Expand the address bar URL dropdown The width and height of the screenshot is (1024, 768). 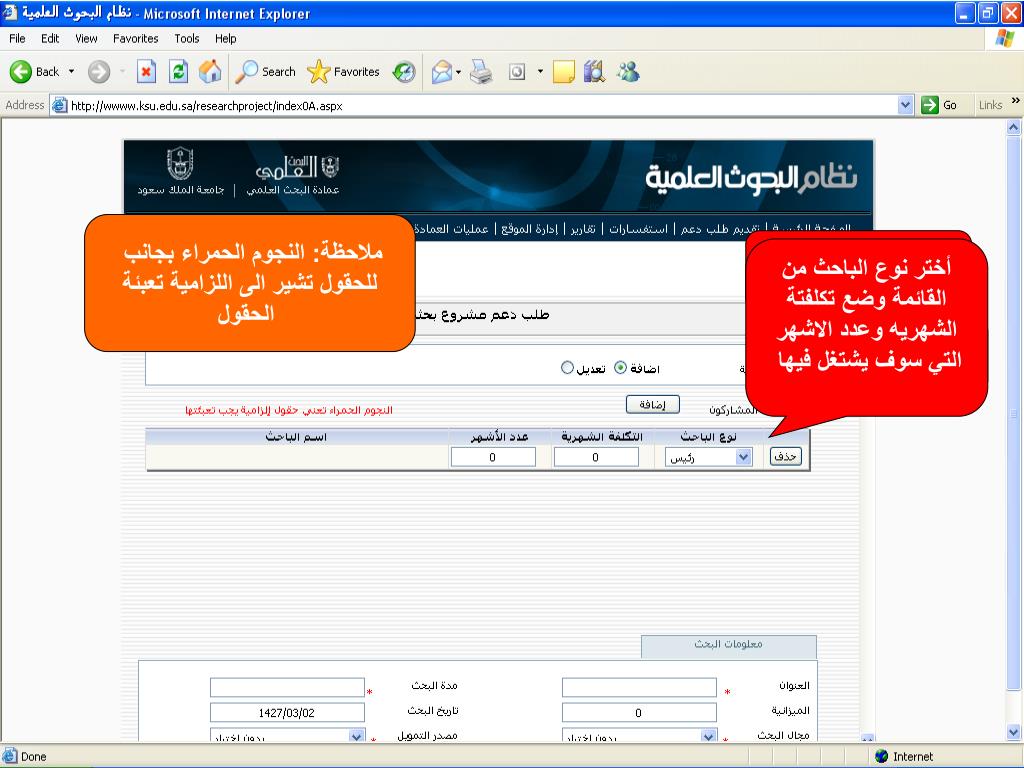[x=905, y=105]
